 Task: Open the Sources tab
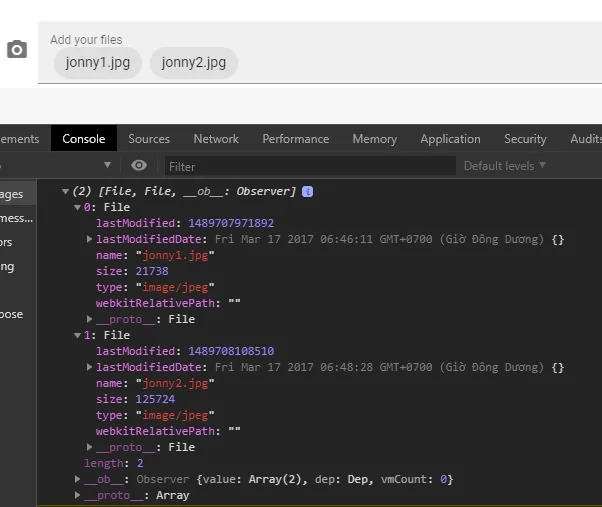149,139
